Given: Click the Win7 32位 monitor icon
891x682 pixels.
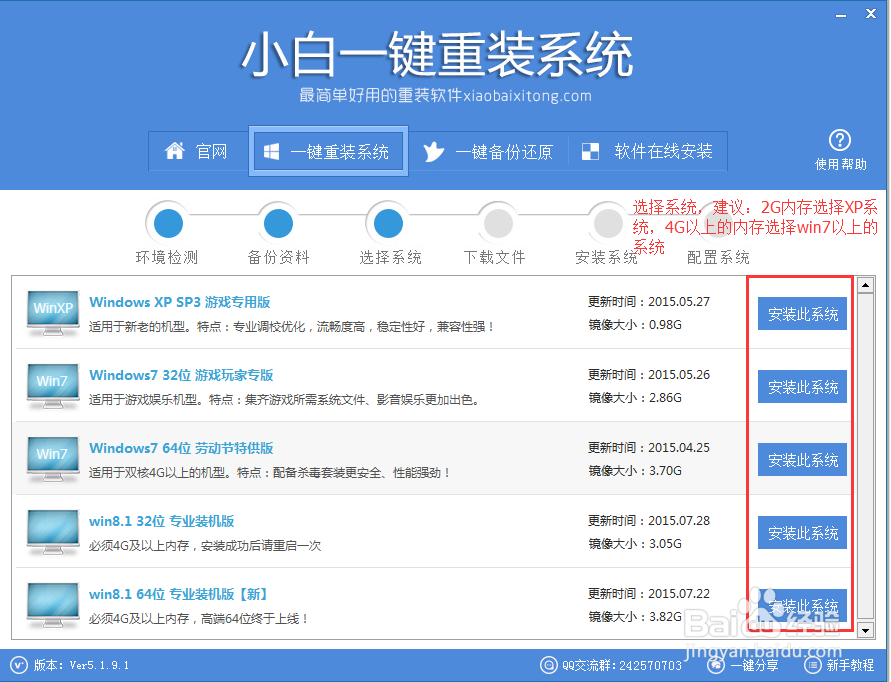Looking at the screenshot, I should coord(53,386).
